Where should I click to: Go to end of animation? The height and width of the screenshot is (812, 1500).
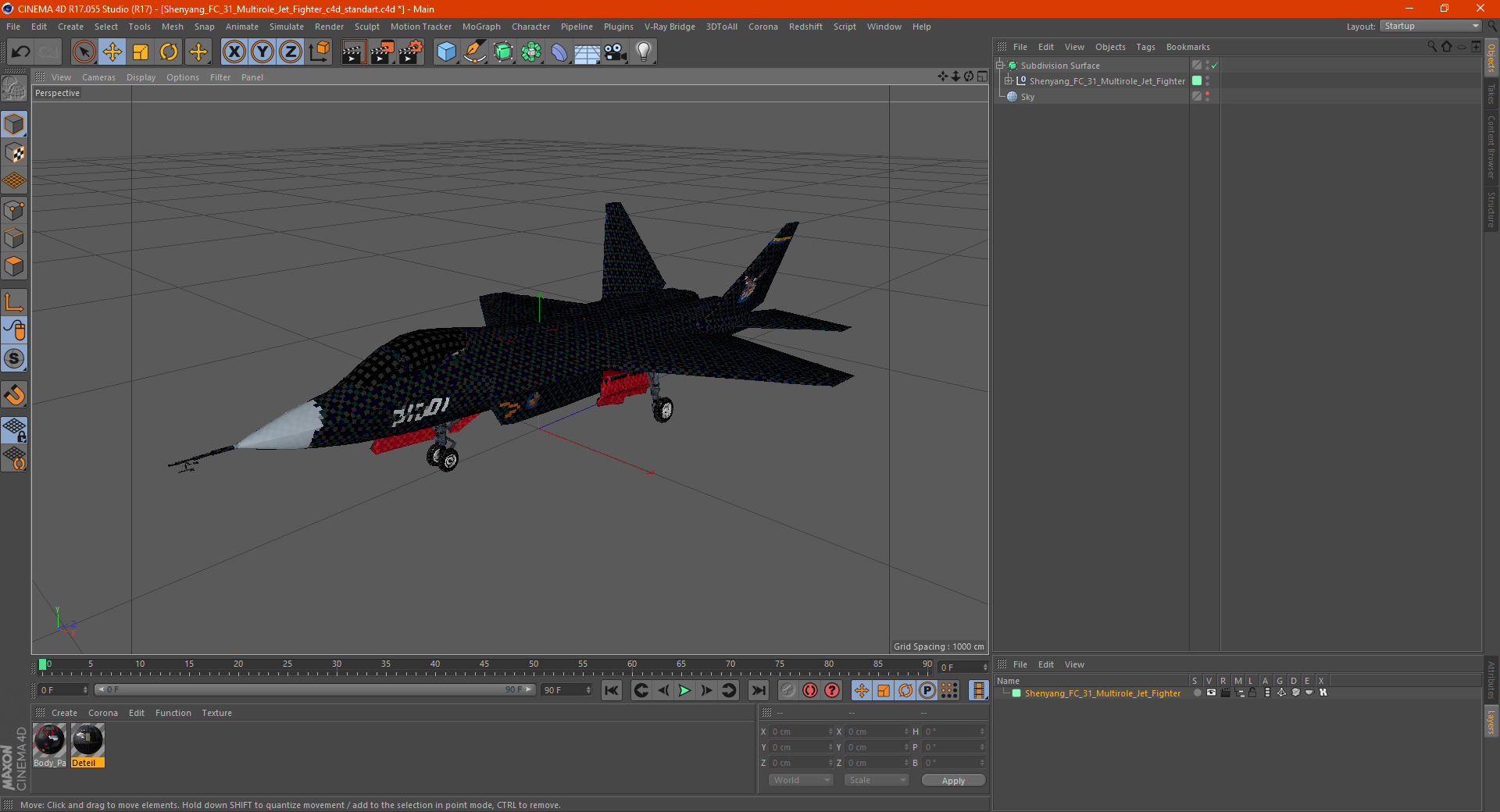(758, 690)
